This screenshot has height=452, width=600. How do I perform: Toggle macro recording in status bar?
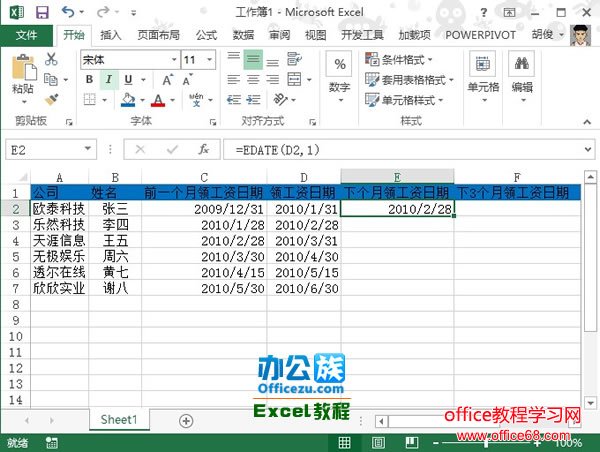pyautogui.click(x=51, y=443)
